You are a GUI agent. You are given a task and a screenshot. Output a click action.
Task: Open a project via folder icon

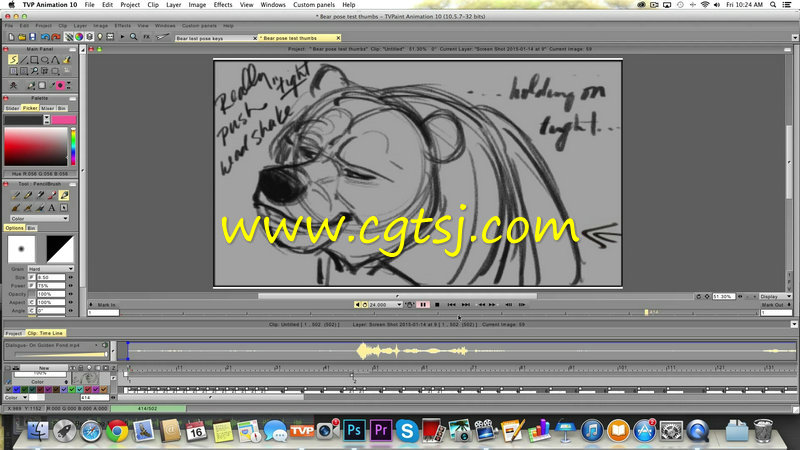(22, 37)
